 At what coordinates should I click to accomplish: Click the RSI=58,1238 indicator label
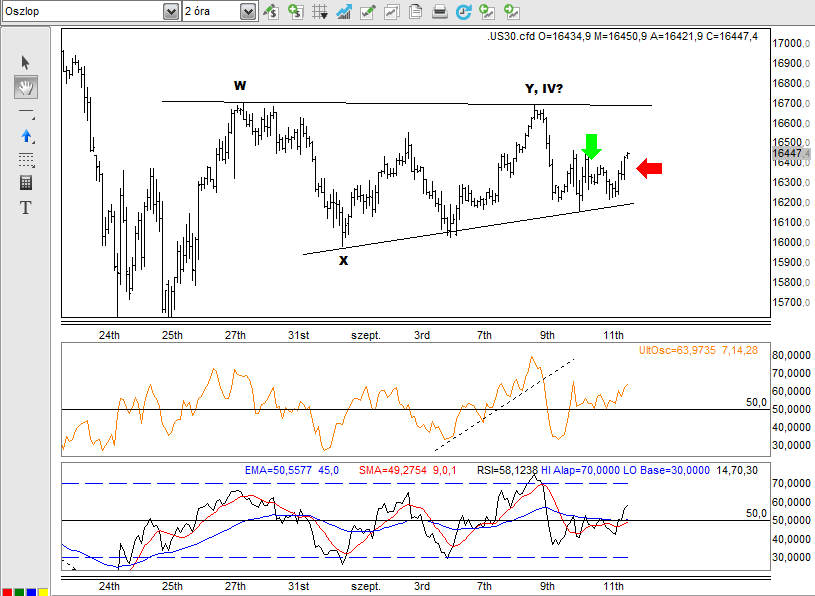point(507,470)
